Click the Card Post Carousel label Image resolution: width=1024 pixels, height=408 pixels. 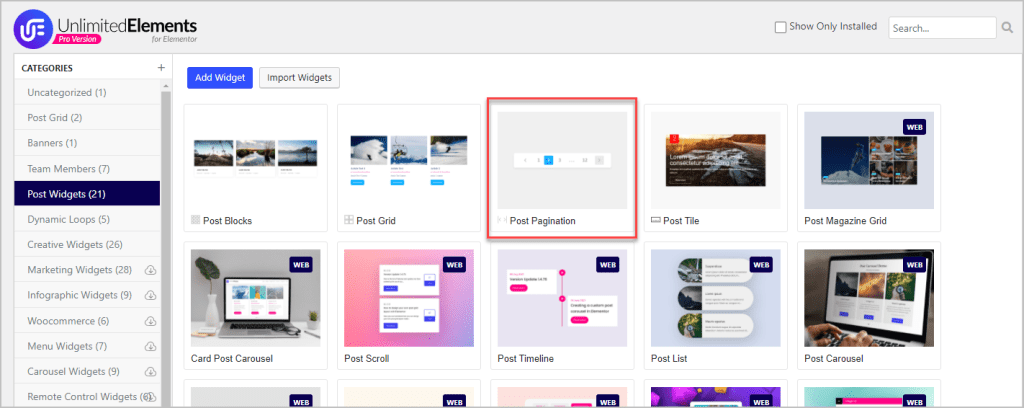tap(232, 358)
